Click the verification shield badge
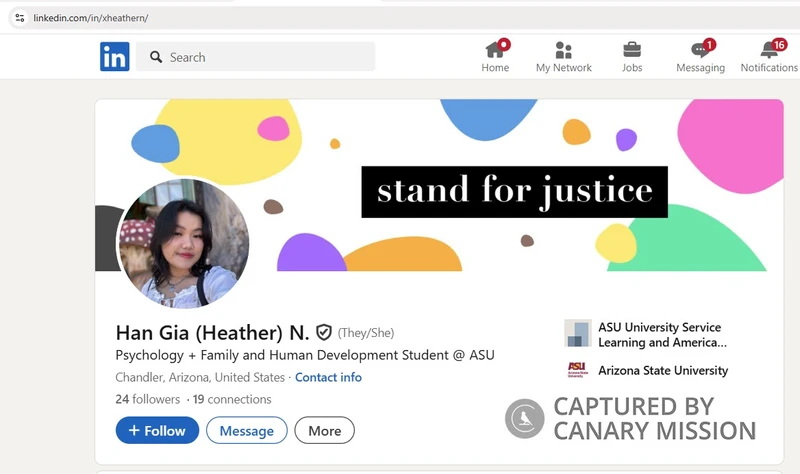This screenshot has width=800, height=474. pos(324,333)
